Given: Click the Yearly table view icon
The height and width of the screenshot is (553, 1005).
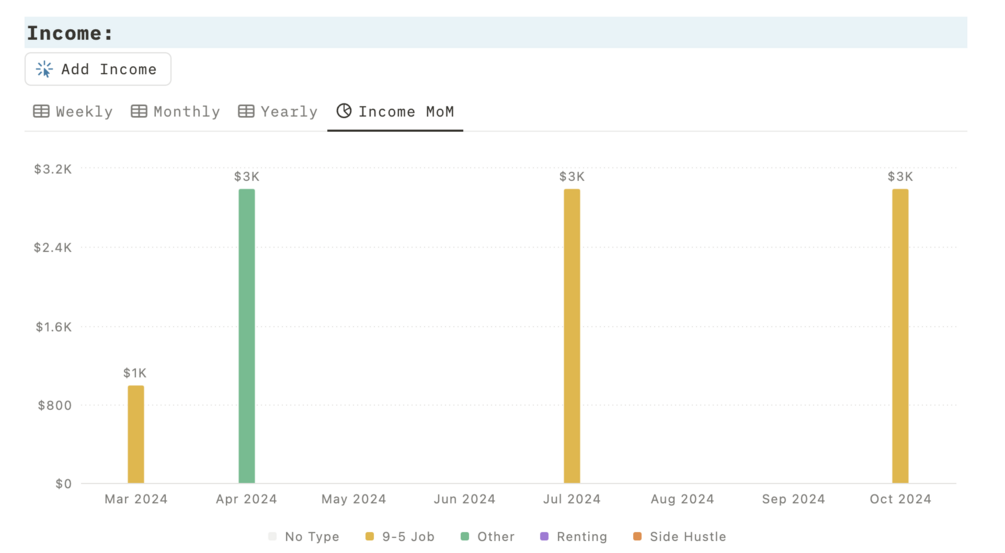Looking at the screenshot, I should click(x=246, y=111).
